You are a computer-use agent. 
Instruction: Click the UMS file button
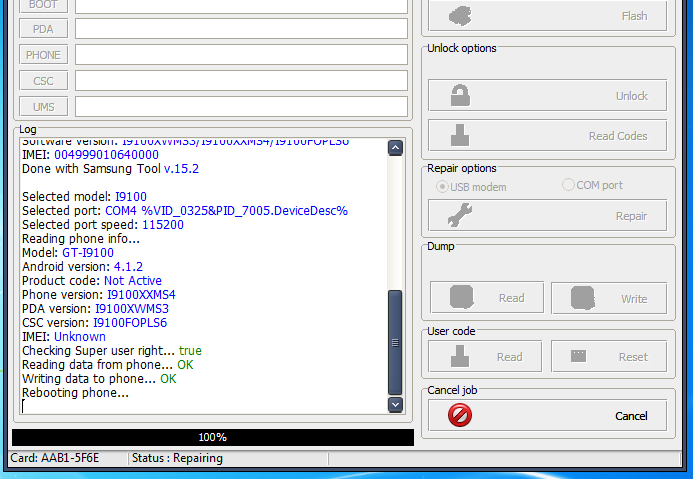pos(44,107)
